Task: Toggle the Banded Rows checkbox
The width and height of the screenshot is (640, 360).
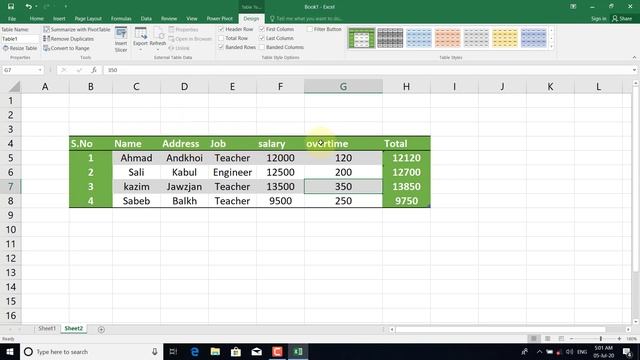Action: pyautogui.click(x=221, y=47)
